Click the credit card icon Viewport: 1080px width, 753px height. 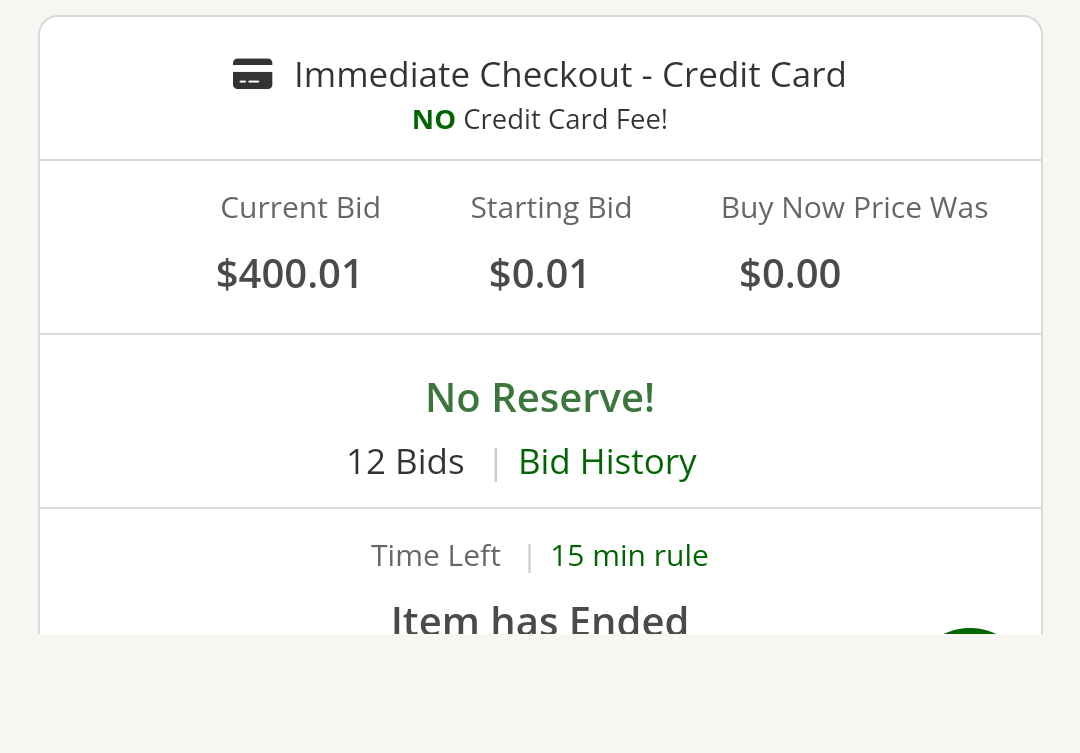pos(253,74)
